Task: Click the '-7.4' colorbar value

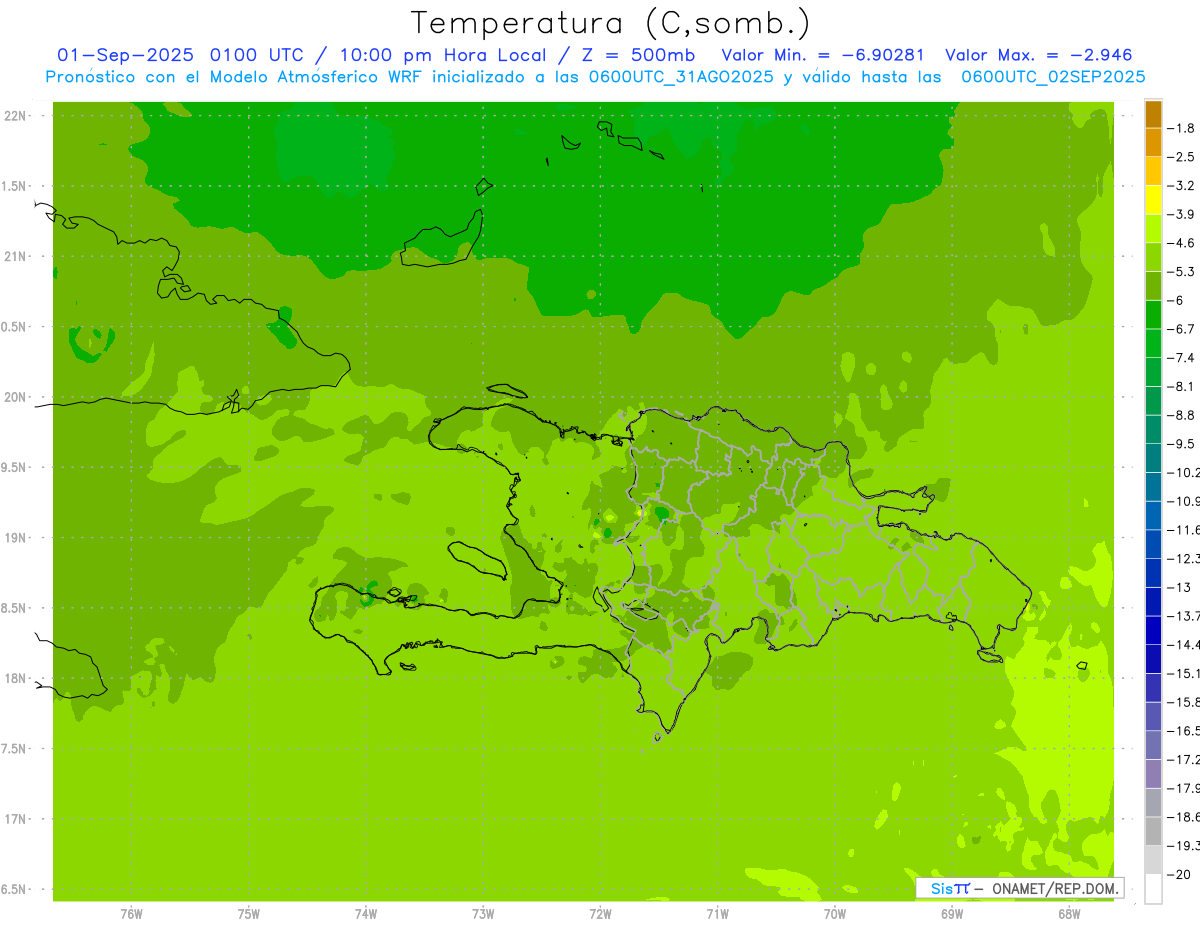Action: 1181,358
